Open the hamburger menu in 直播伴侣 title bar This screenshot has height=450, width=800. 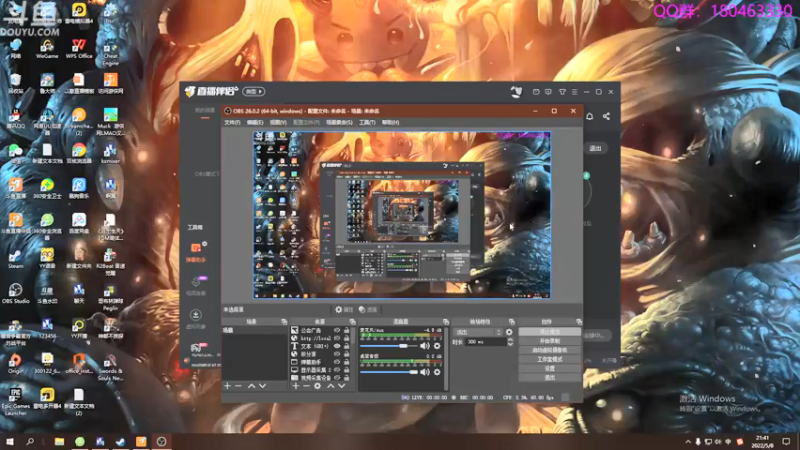coord(574,92)
